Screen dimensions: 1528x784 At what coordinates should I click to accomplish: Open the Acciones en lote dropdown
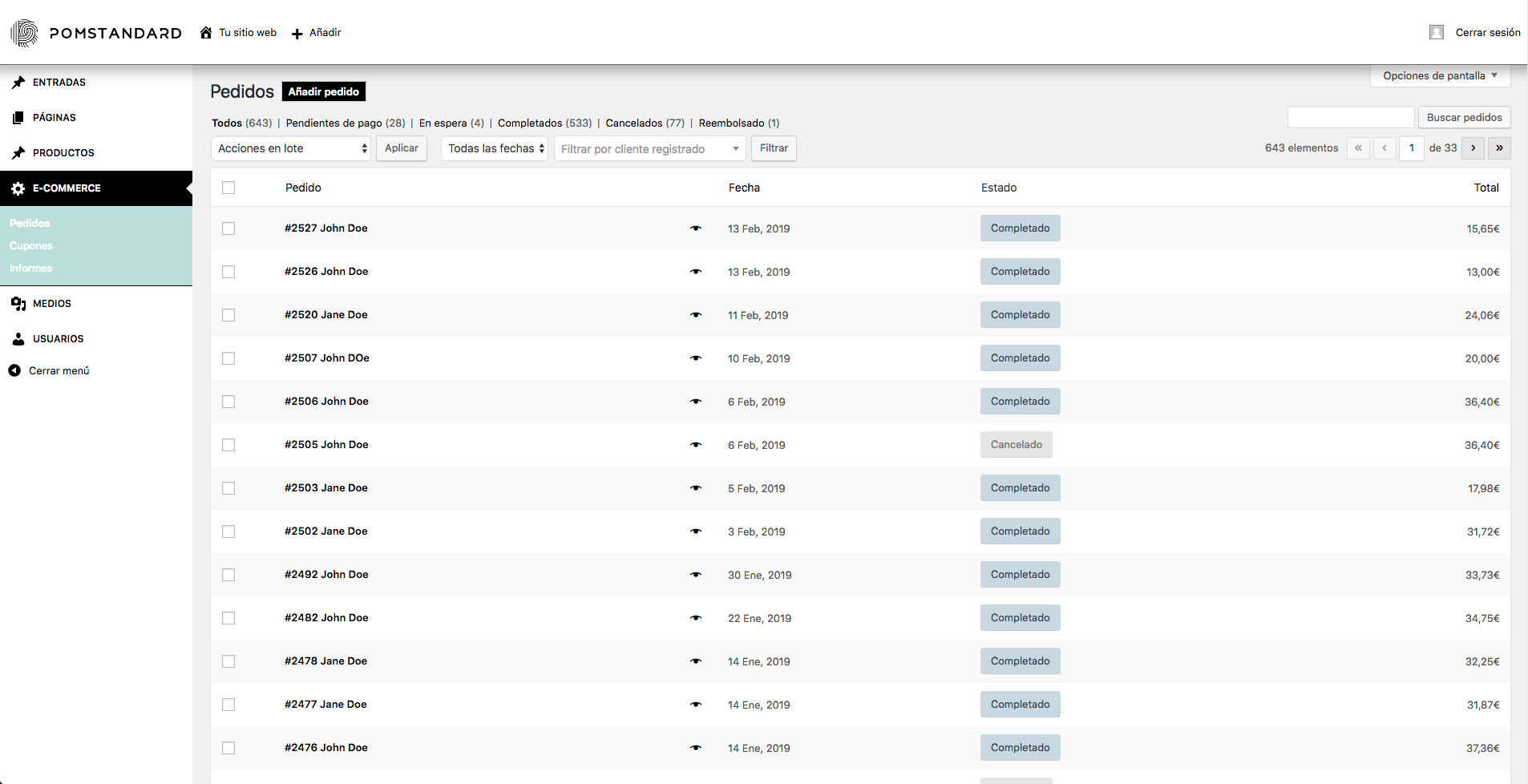(291, 148)
